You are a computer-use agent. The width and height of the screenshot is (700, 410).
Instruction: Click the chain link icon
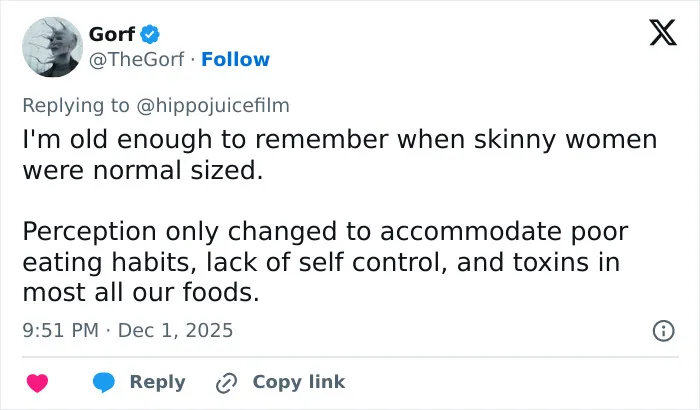click(x=226, y=383)
